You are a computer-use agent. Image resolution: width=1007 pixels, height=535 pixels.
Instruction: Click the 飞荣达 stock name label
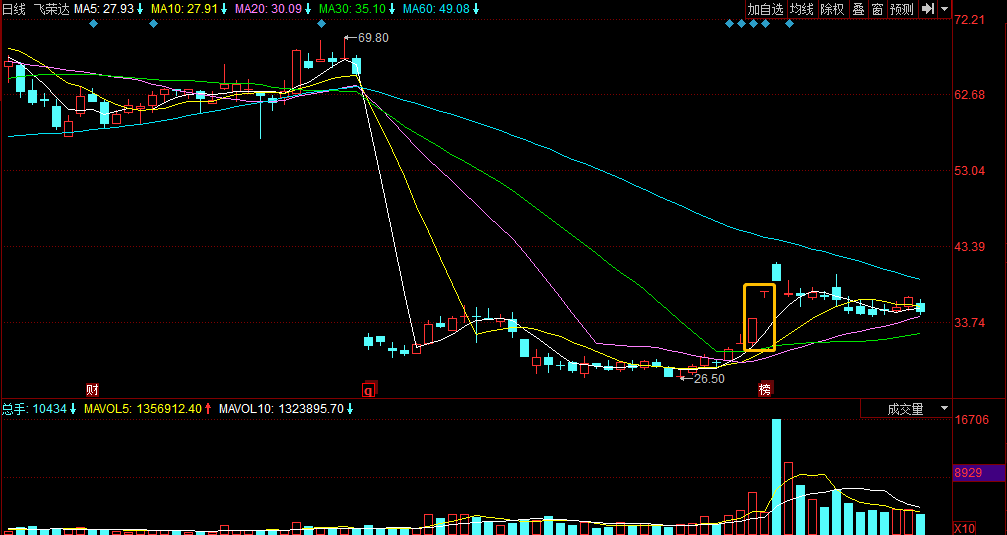point(51,9)
